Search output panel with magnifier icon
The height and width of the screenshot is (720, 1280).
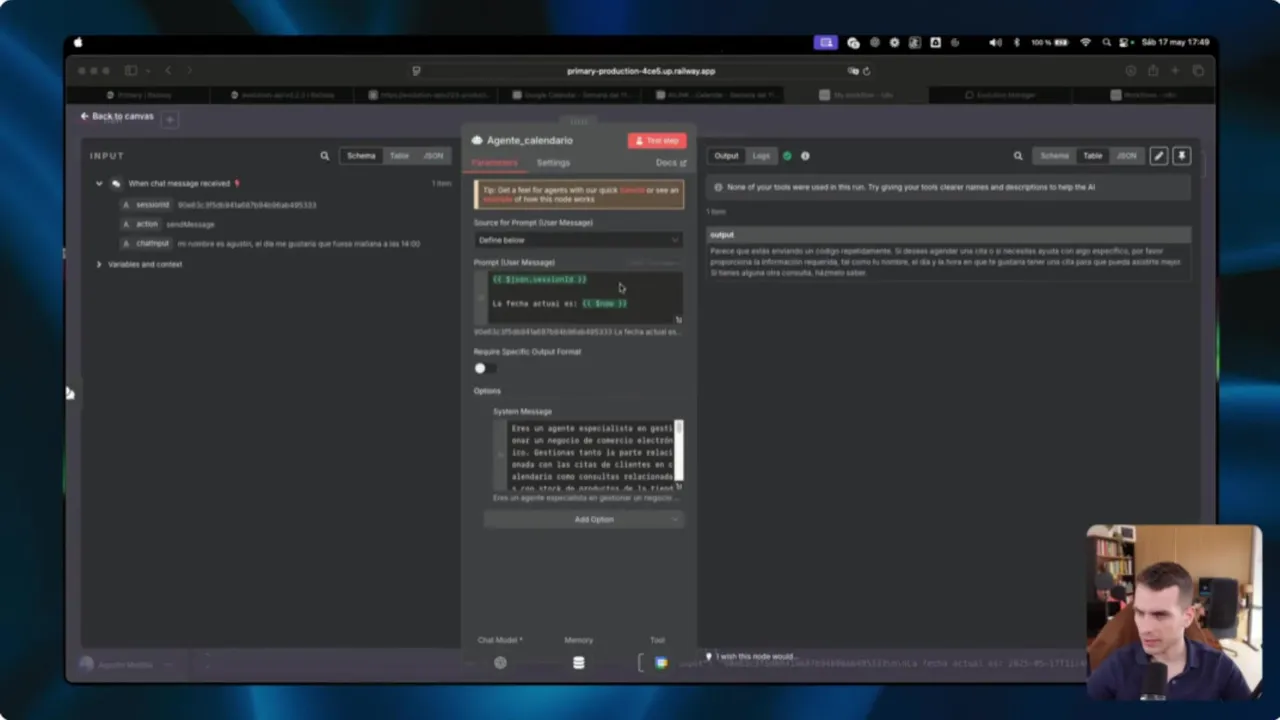[1018, 156]
